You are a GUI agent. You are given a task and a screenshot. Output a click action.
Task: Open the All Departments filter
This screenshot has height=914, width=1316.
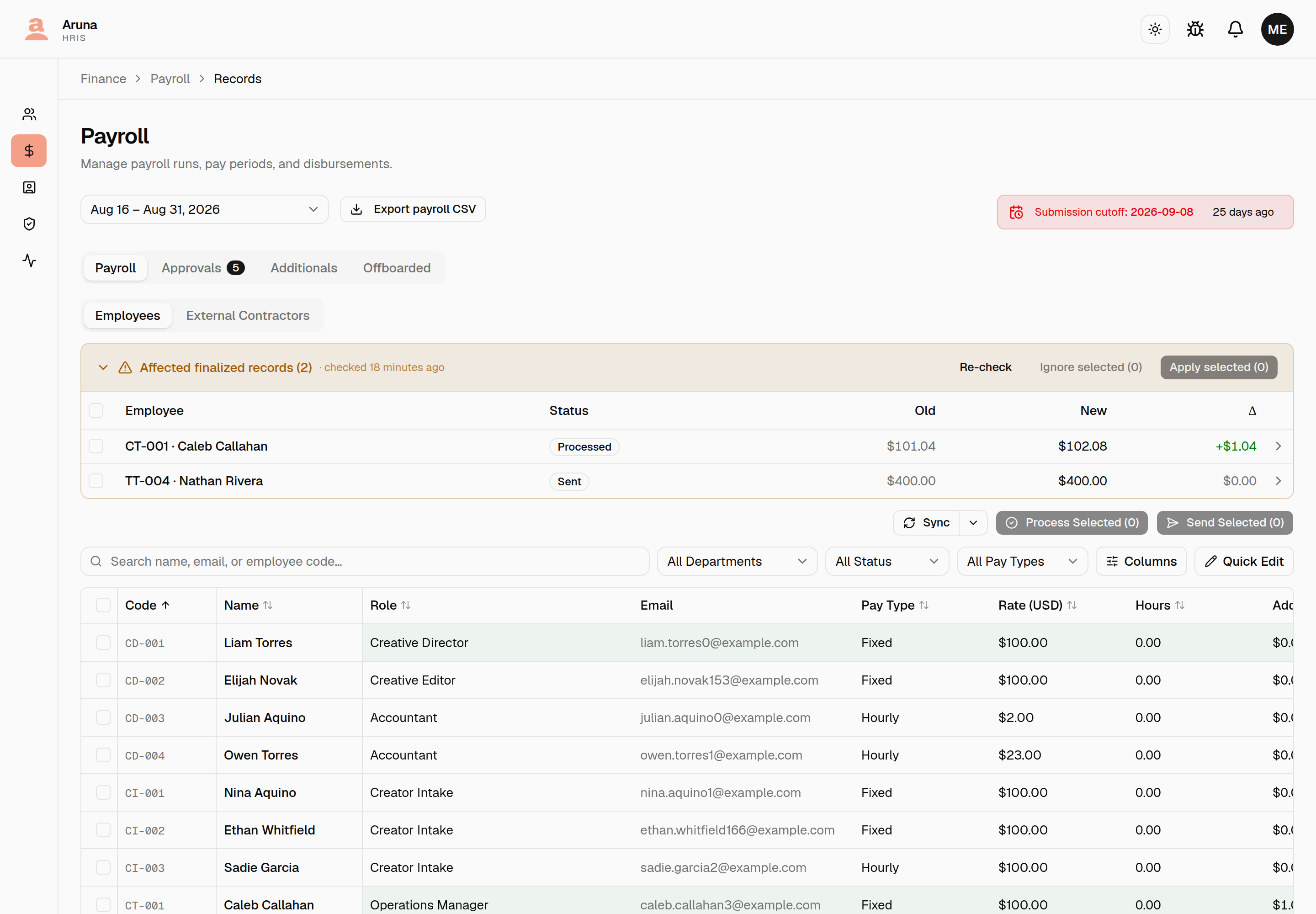click(737, 561)
